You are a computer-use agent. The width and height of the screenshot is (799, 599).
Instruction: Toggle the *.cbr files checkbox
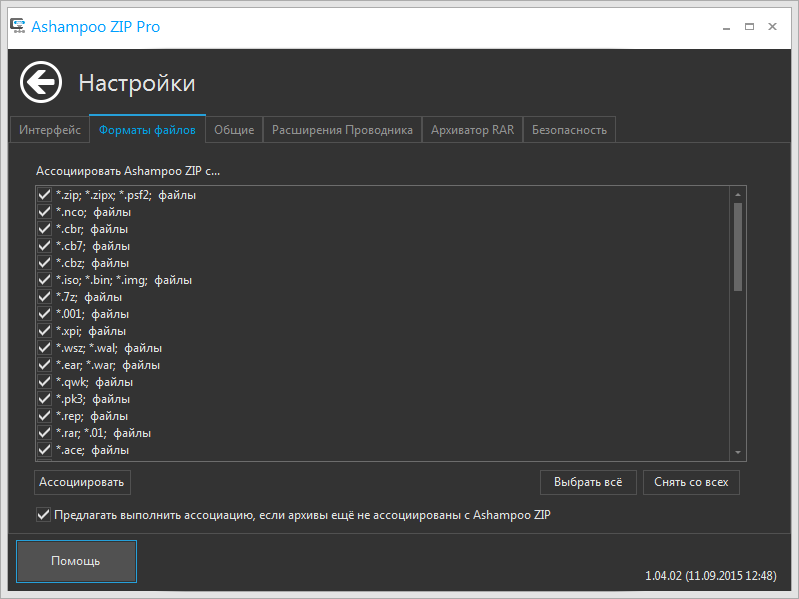44,229
